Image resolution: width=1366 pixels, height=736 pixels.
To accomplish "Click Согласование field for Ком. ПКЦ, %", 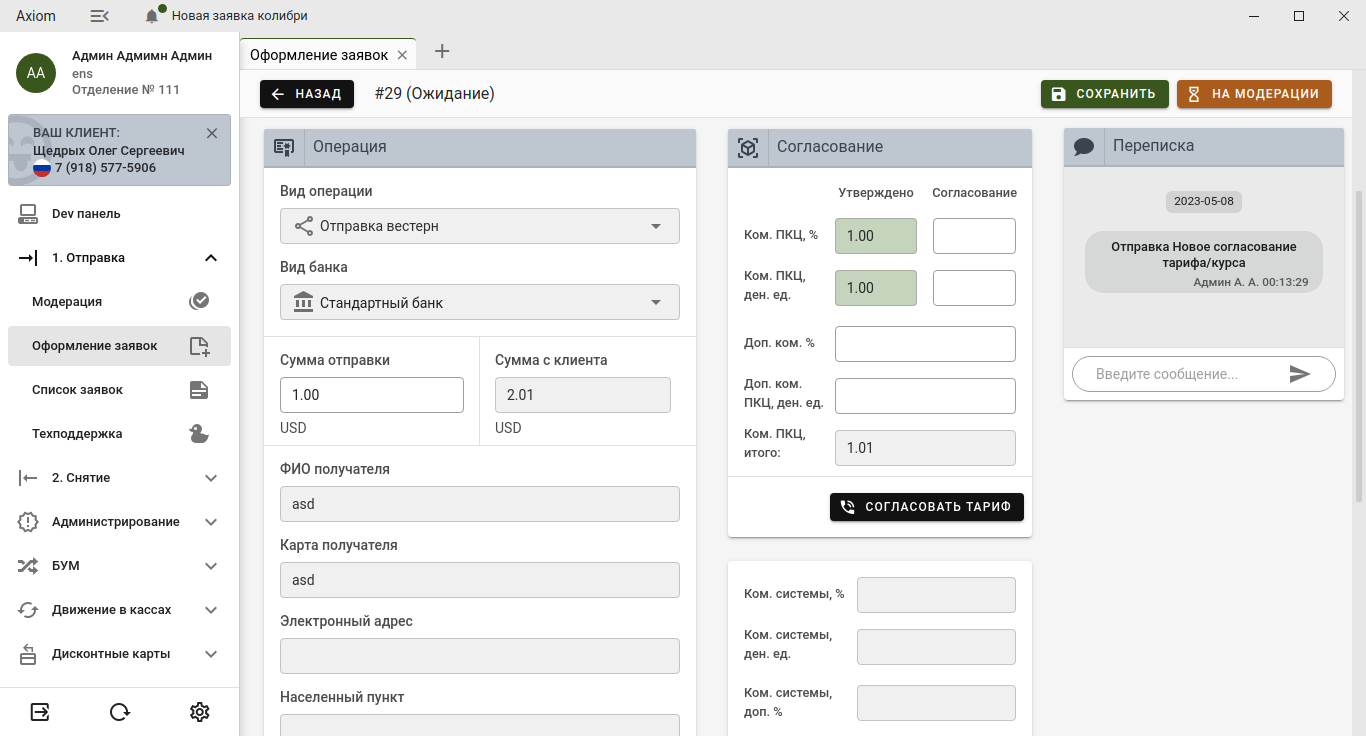I will 974,236.
